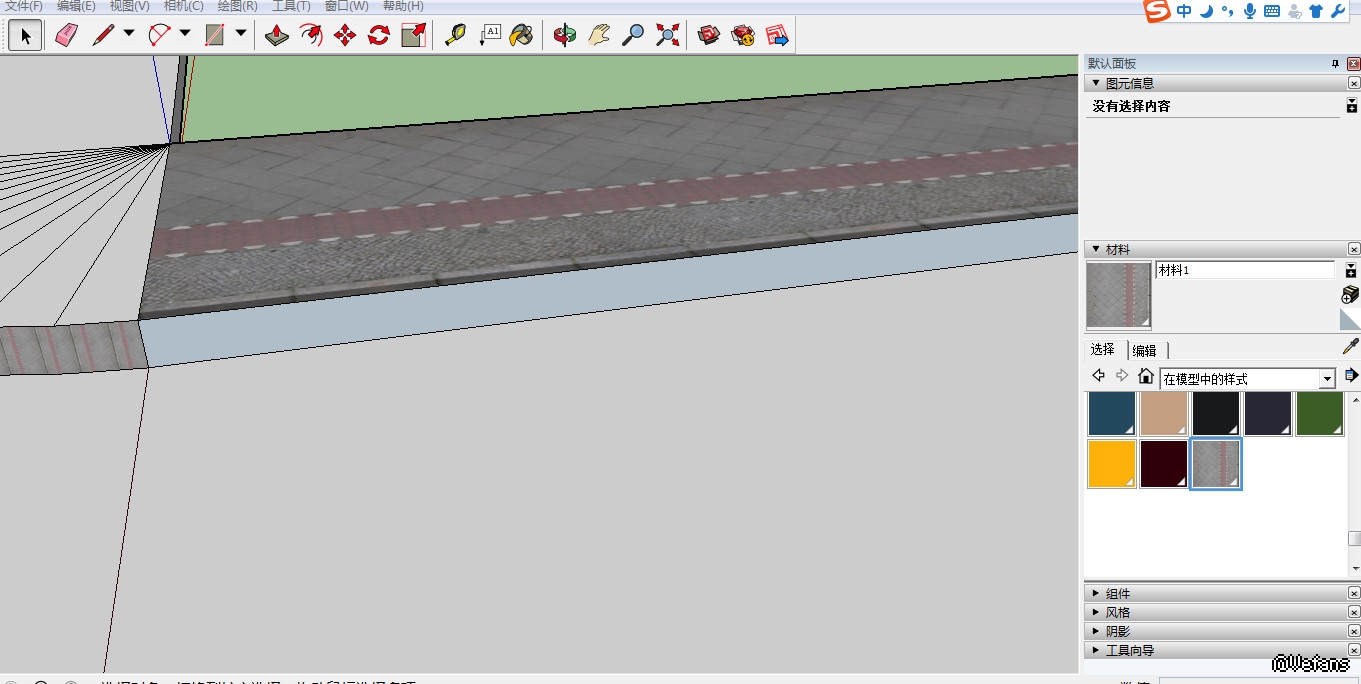Screen dimensions: 1361x684
Task: Open the line tool dropdown arrow
Action: (129, 34)
